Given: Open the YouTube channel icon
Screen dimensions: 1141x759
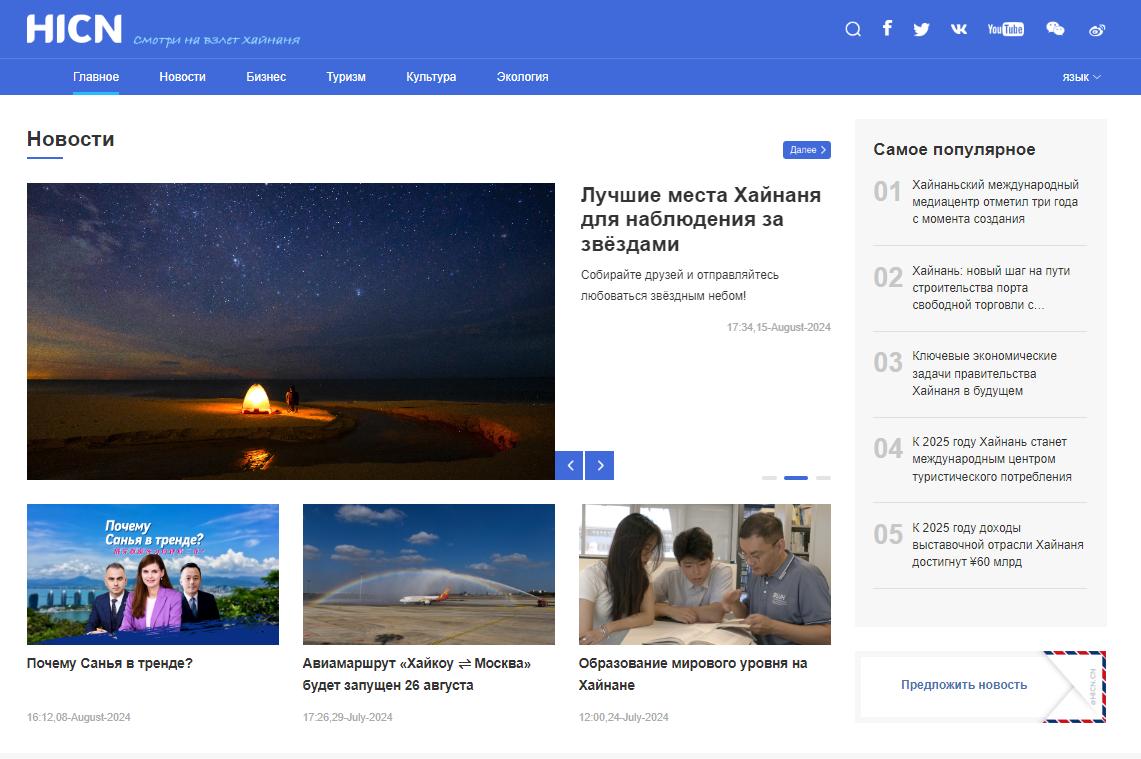Looking at the screenshot, I should tap(1005, 29).
